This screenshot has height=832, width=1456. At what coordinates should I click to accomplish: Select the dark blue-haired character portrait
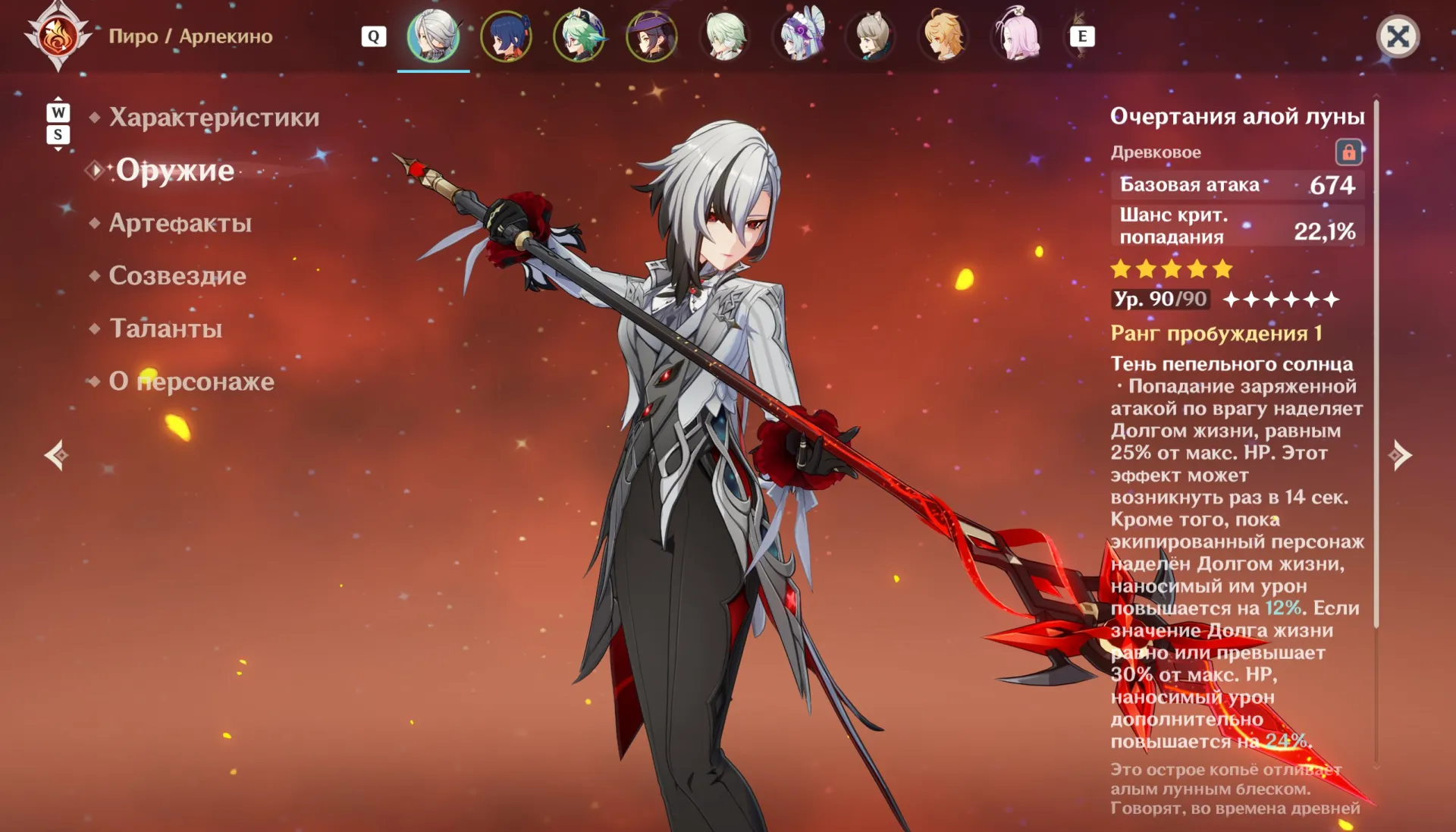(x=506, y=36)
